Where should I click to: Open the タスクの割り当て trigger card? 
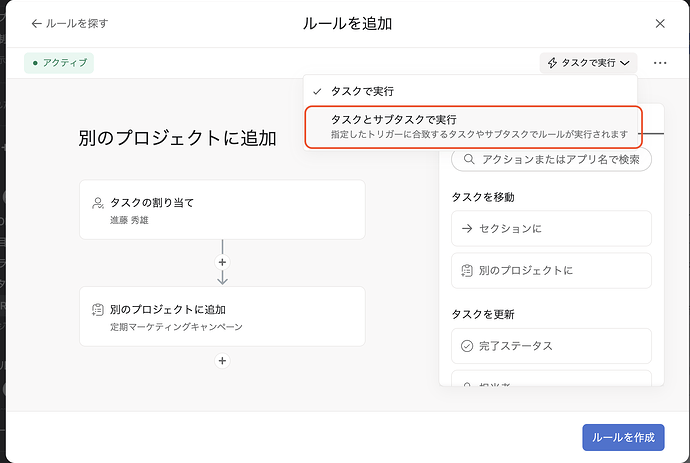(x=222, y=210)
